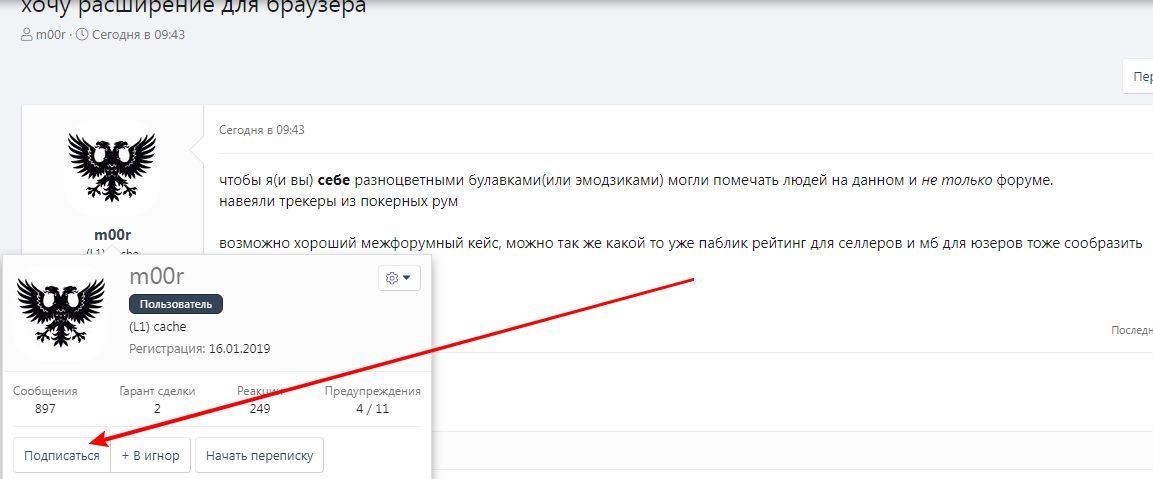Click the + В игнор button

[151, 455]
